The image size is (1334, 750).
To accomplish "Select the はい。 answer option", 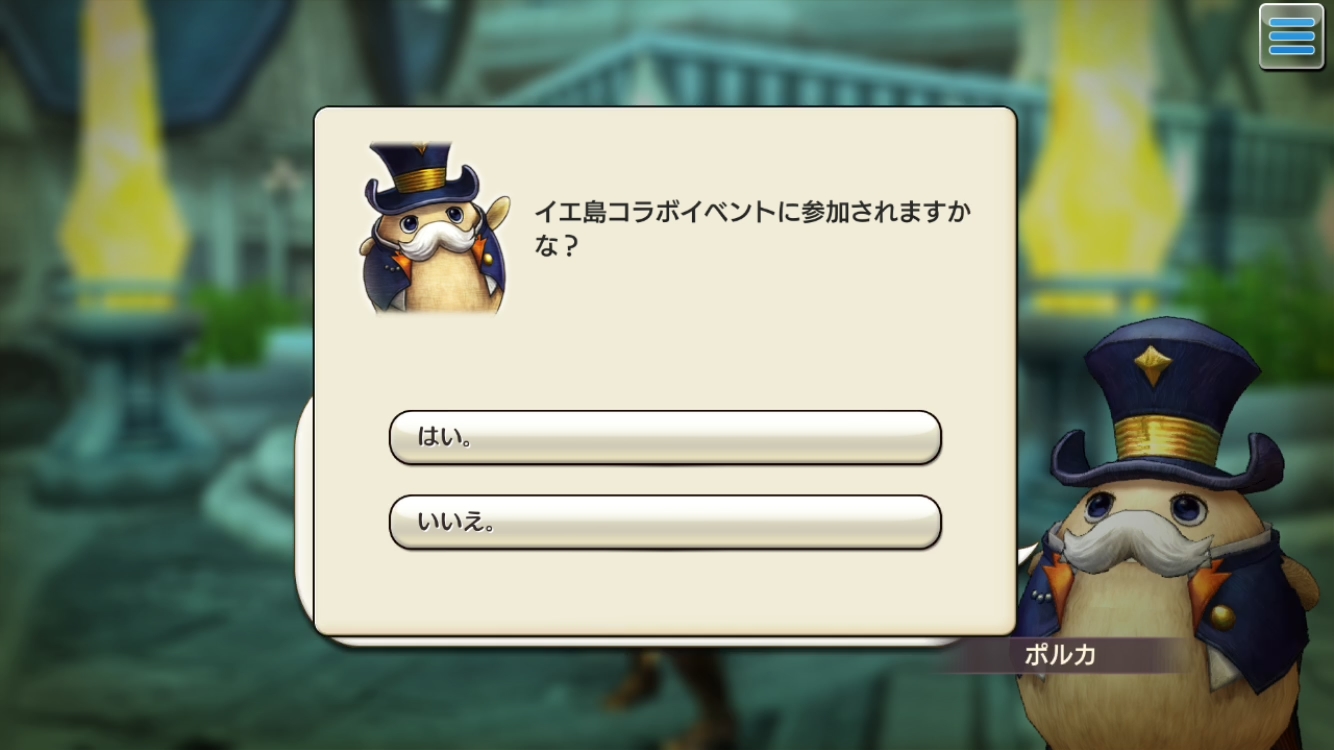I will pos(665,437).
